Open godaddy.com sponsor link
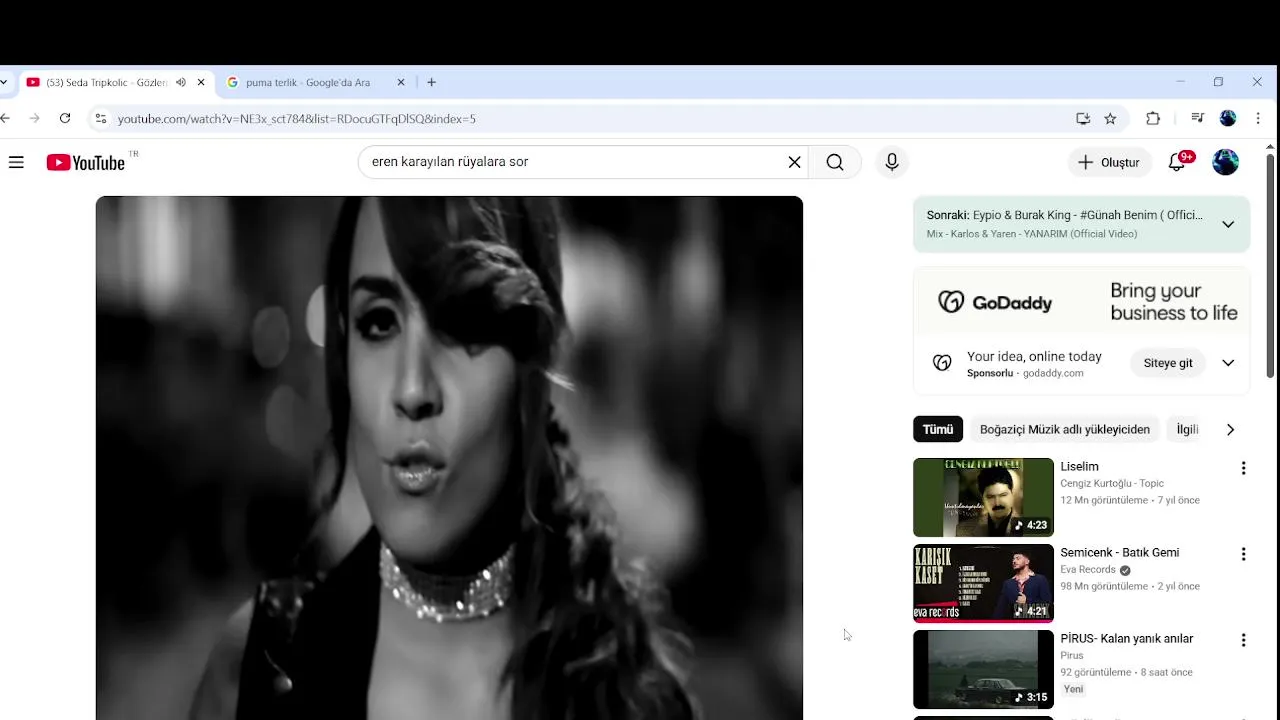Image resolution: width=1280 pixels, height=720 pixels. click(x=1053, y=373)
